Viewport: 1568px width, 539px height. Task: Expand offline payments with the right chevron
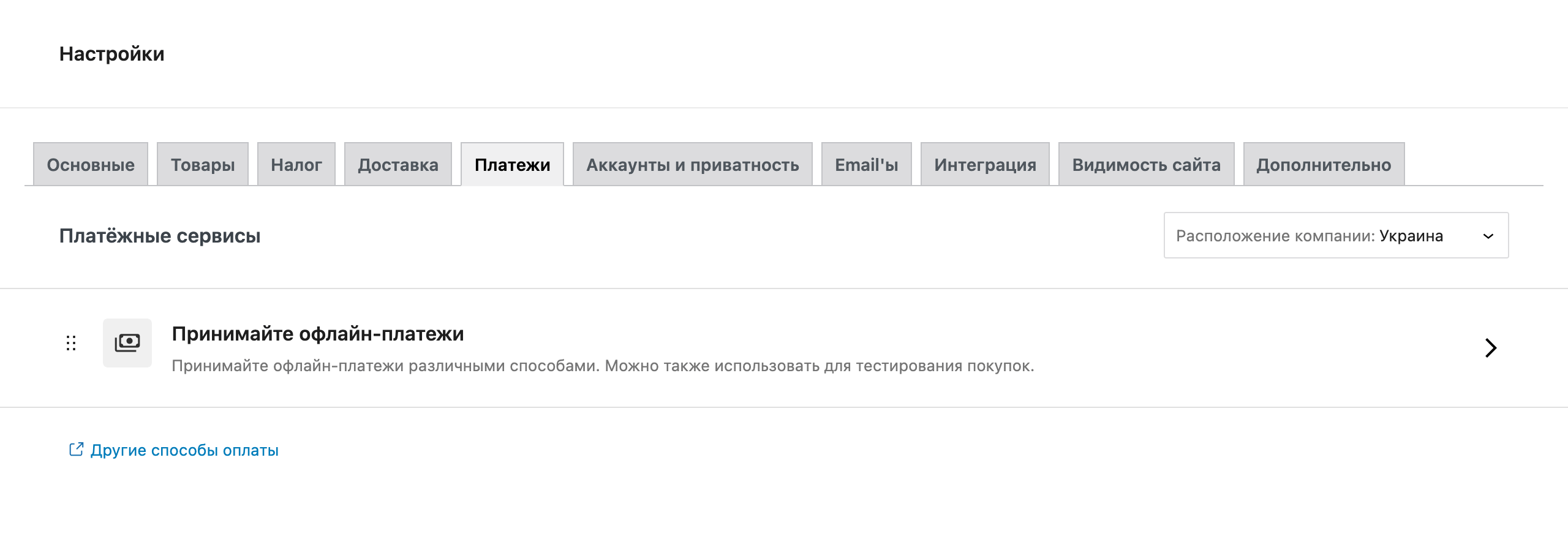pyautogui.click(x=1491, y=348)
